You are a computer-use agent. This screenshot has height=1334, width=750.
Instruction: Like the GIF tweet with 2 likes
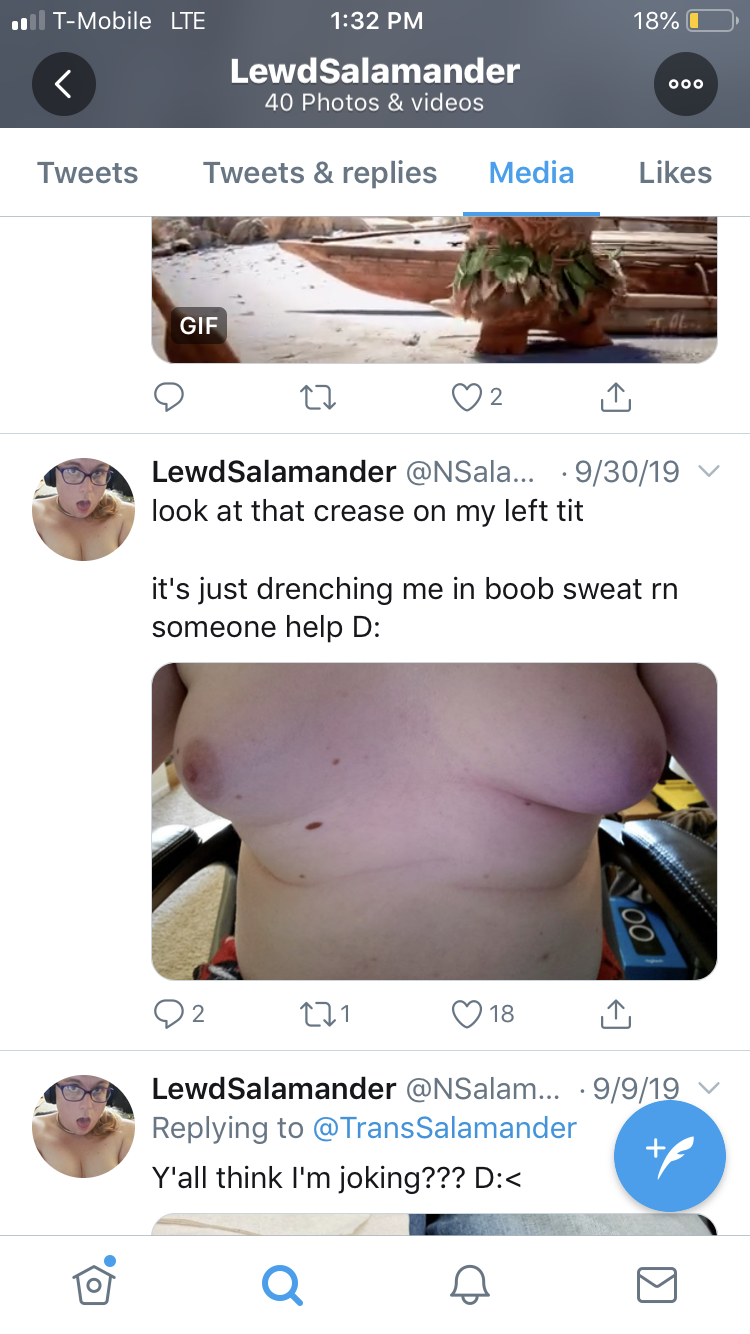[x=477, y=398]
